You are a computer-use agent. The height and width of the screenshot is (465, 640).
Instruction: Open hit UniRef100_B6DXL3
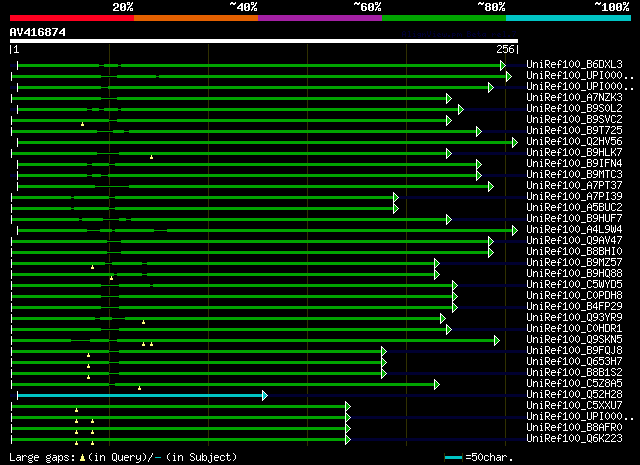coord(574,65)
